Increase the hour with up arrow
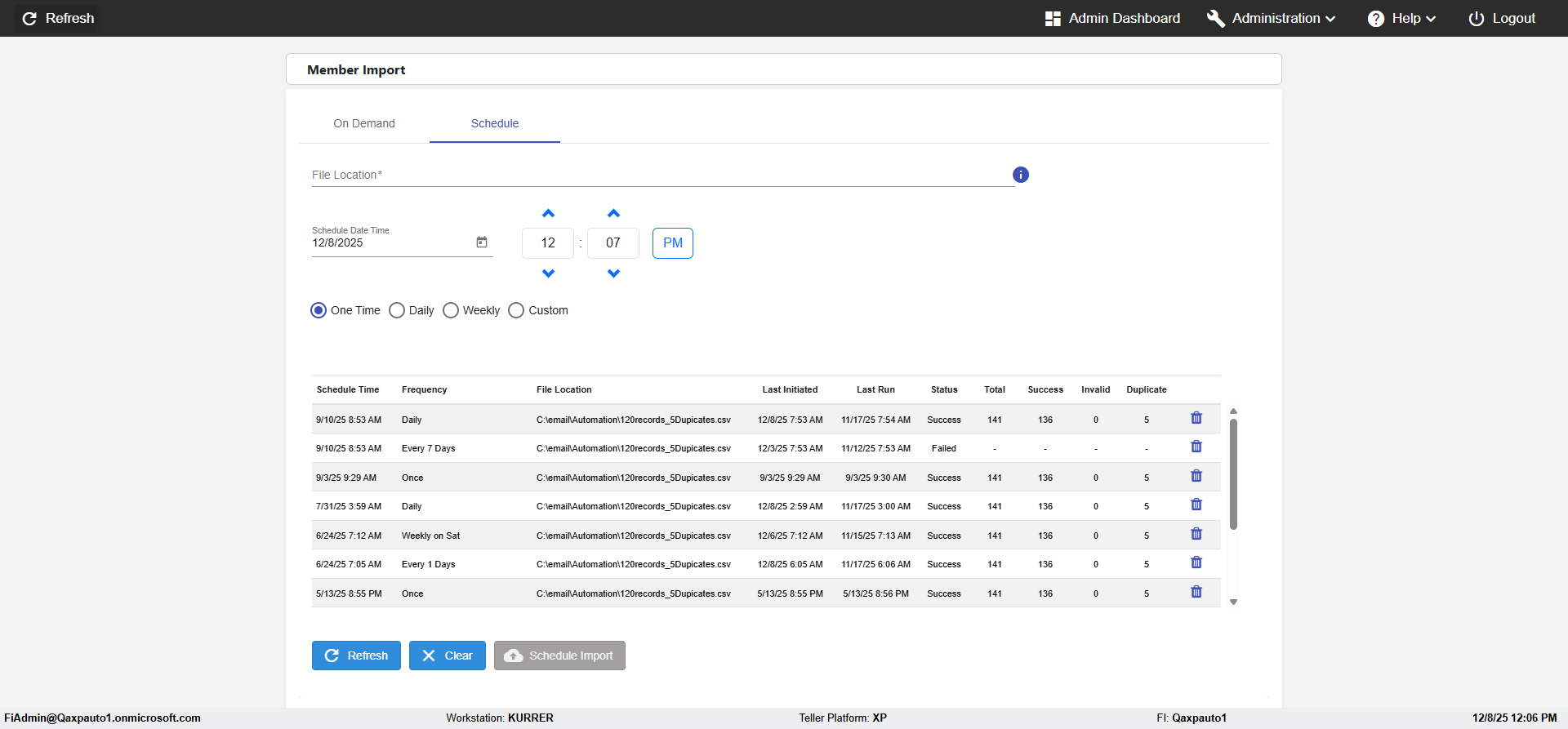 pyautogui.click(x=548, y=214)
